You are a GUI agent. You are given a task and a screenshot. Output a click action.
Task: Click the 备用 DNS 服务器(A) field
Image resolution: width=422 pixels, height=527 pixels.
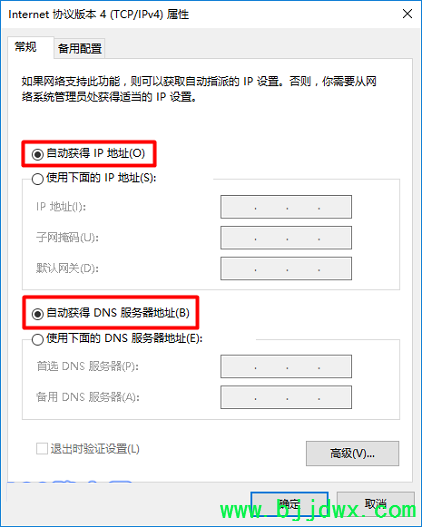[x=286, y=397]
